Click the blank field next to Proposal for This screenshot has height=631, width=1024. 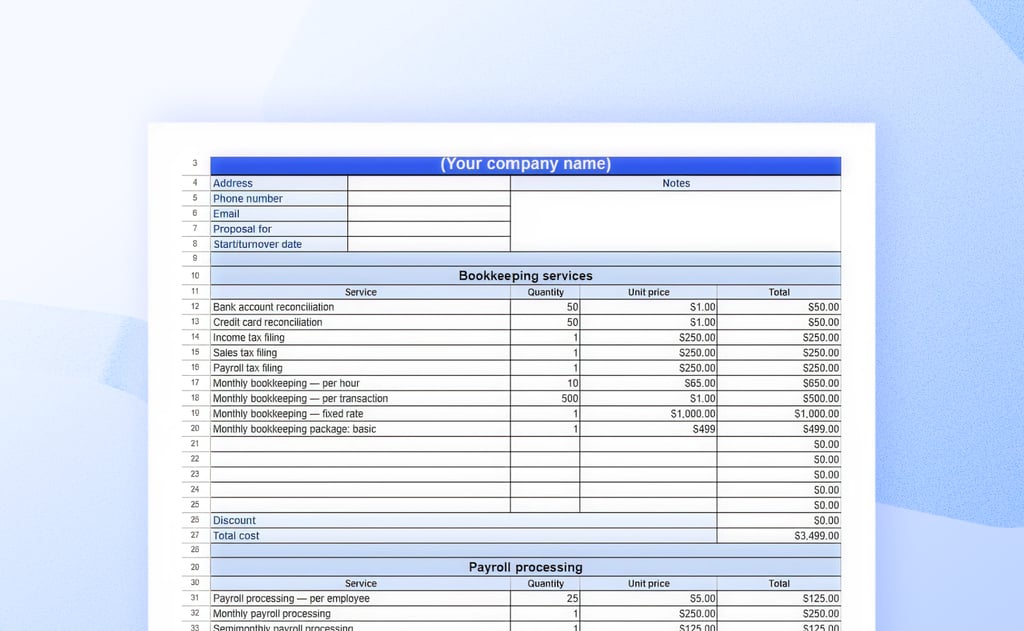(x=428, y=229)
